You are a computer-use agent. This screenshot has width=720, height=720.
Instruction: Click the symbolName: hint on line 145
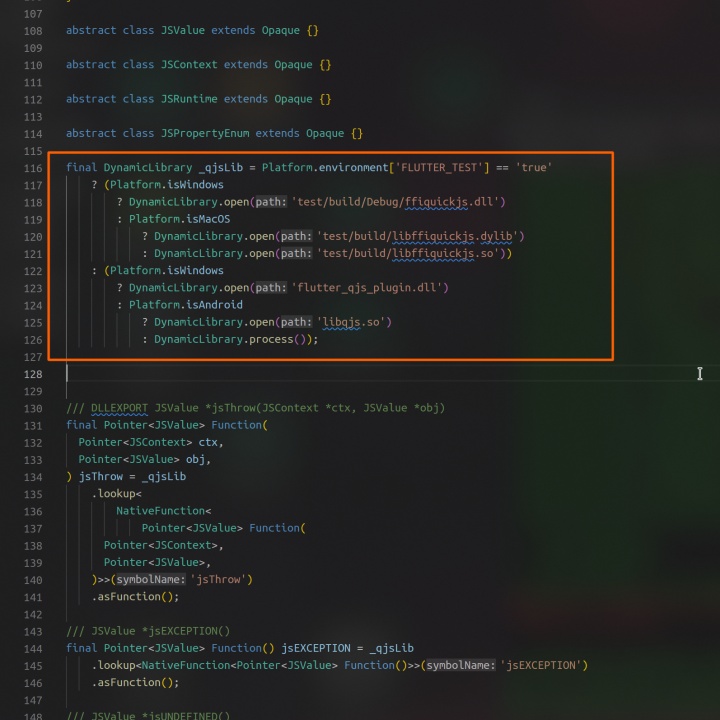point(461,665)
